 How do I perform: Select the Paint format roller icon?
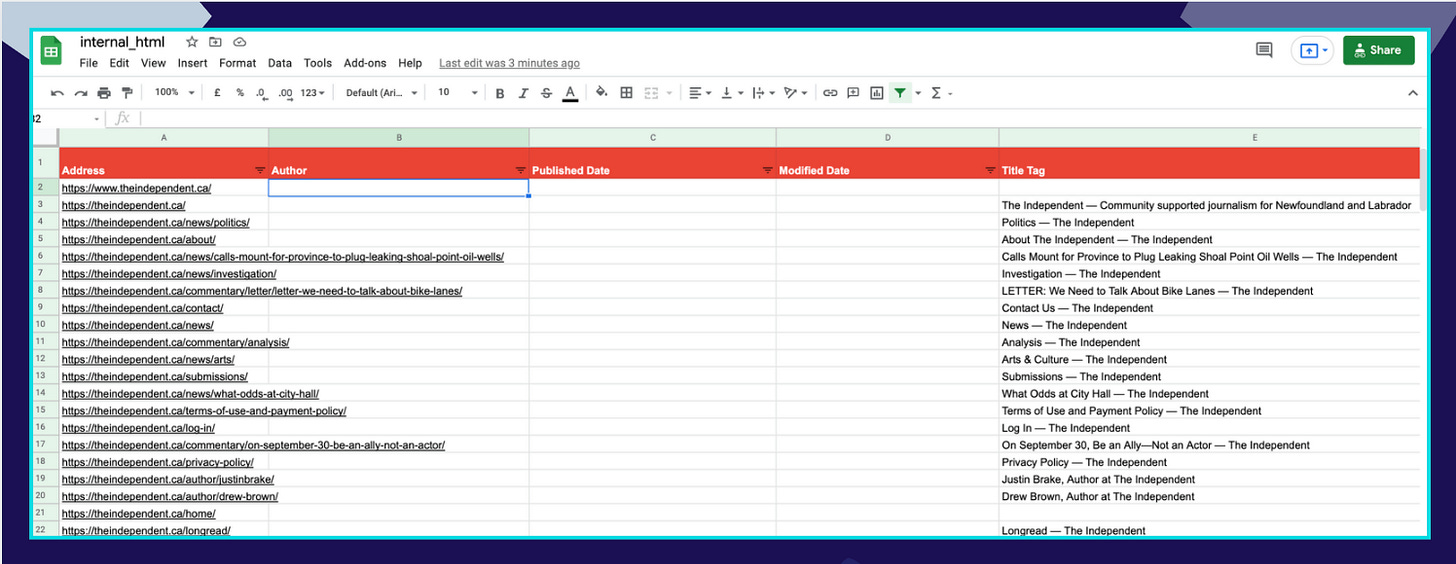point(127,93)
